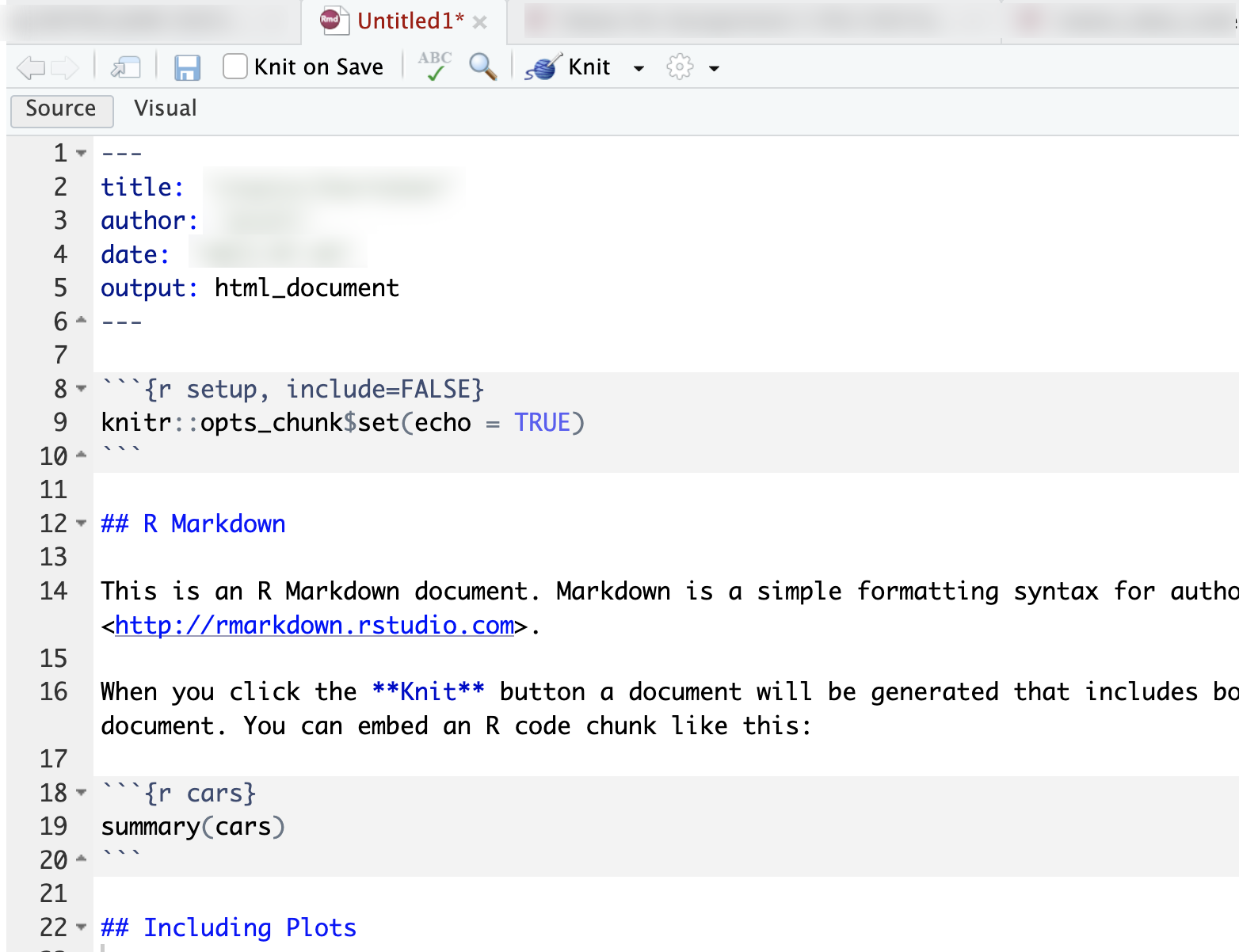Open output options via the gear icon
The image size is (1239, 952).
click(x=680, y=67)
